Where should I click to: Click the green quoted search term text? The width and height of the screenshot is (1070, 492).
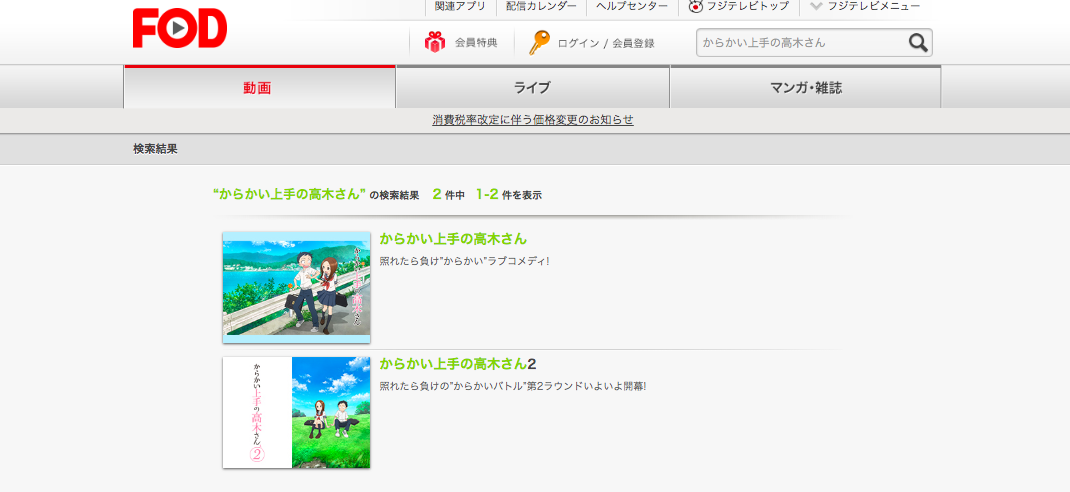click(x=289, y=194)
